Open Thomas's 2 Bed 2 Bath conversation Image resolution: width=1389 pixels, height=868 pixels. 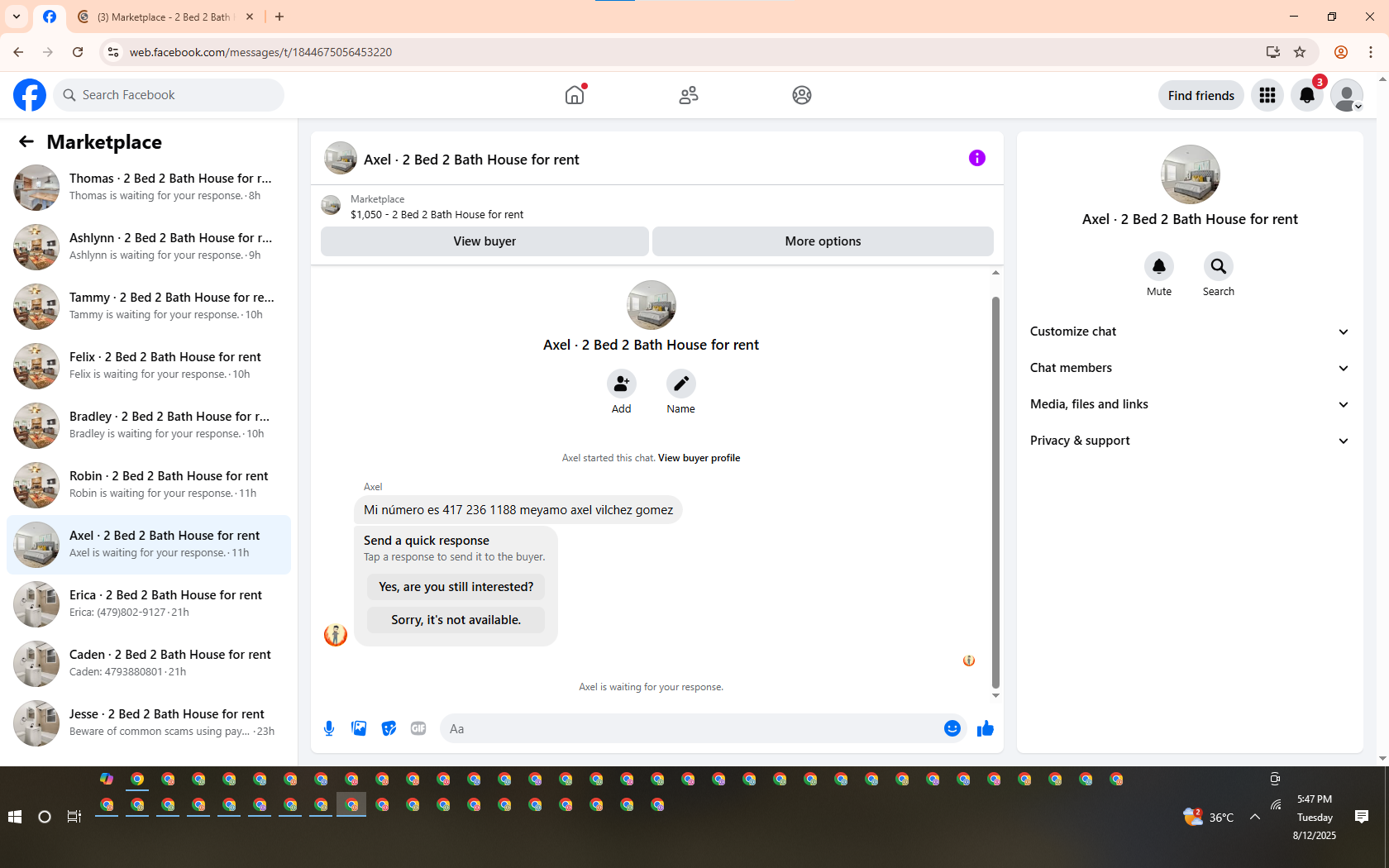coord(149,188)
